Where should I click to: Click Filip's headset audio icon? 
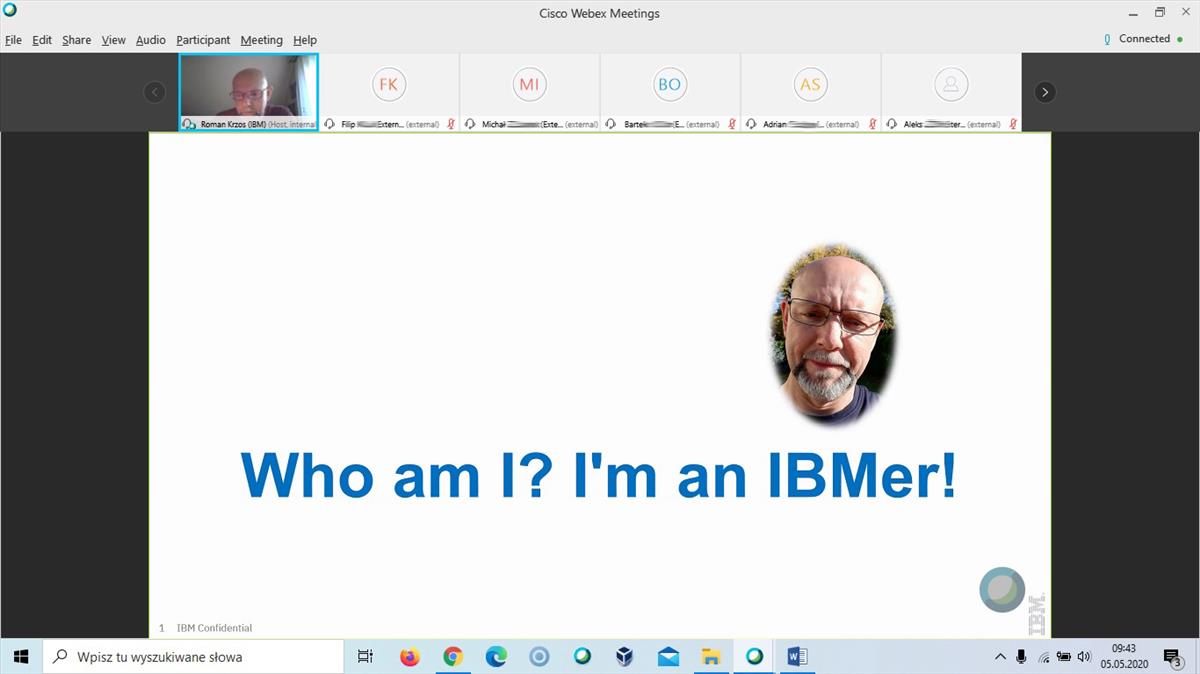click(x=330, y=124)
